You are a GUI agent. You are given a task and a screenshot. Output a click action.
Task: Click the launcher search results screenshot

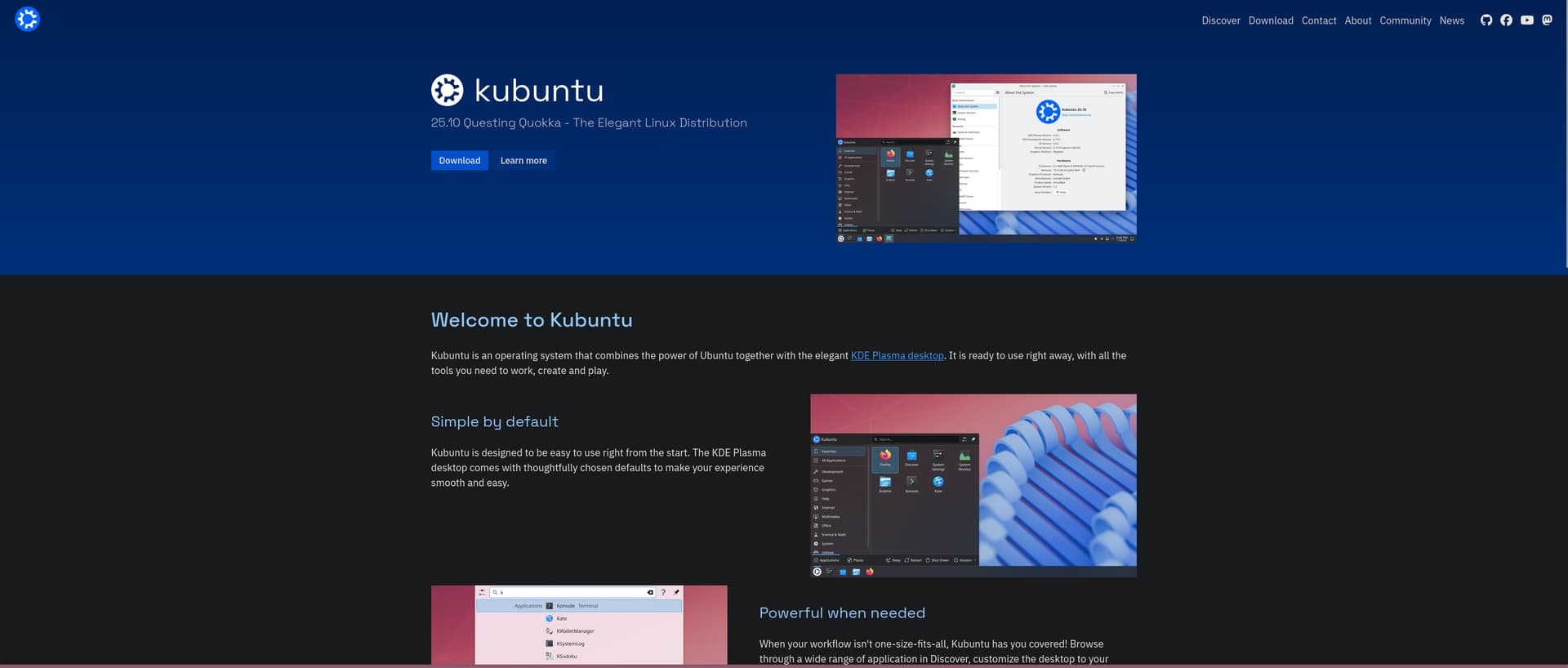tap(578, 625)
